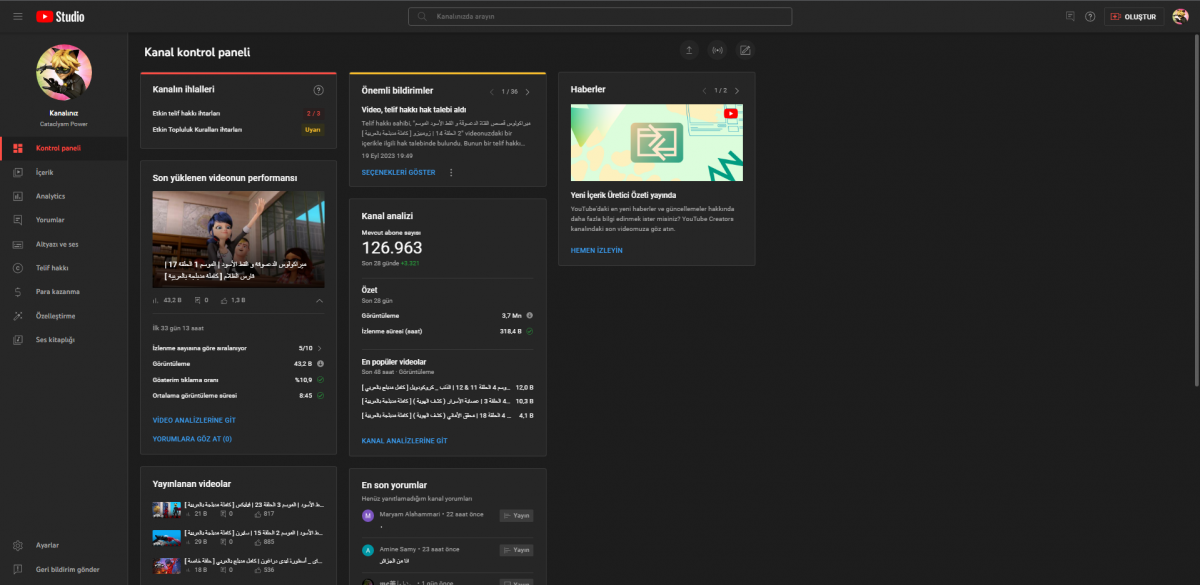This screenshot has height=585, width=1200.
Task: Click the 126.963 subscriber count
Action: coord(392,248)
